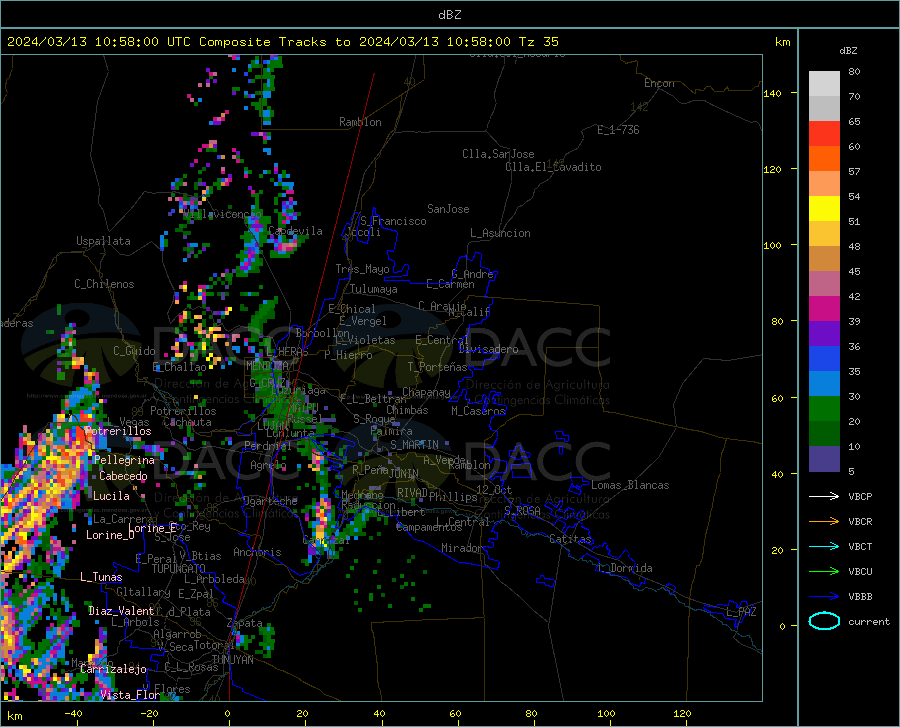900x727 pixels.
Task: Pick the magenta 39 dBZ color swatch
Action: (x=824, y=309)
